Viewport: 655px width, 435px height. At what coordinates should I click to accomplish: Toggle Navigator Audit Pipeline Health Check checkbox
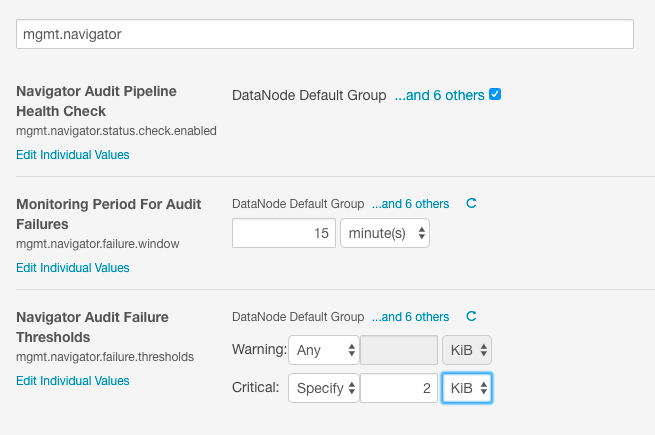click(495, 95)
